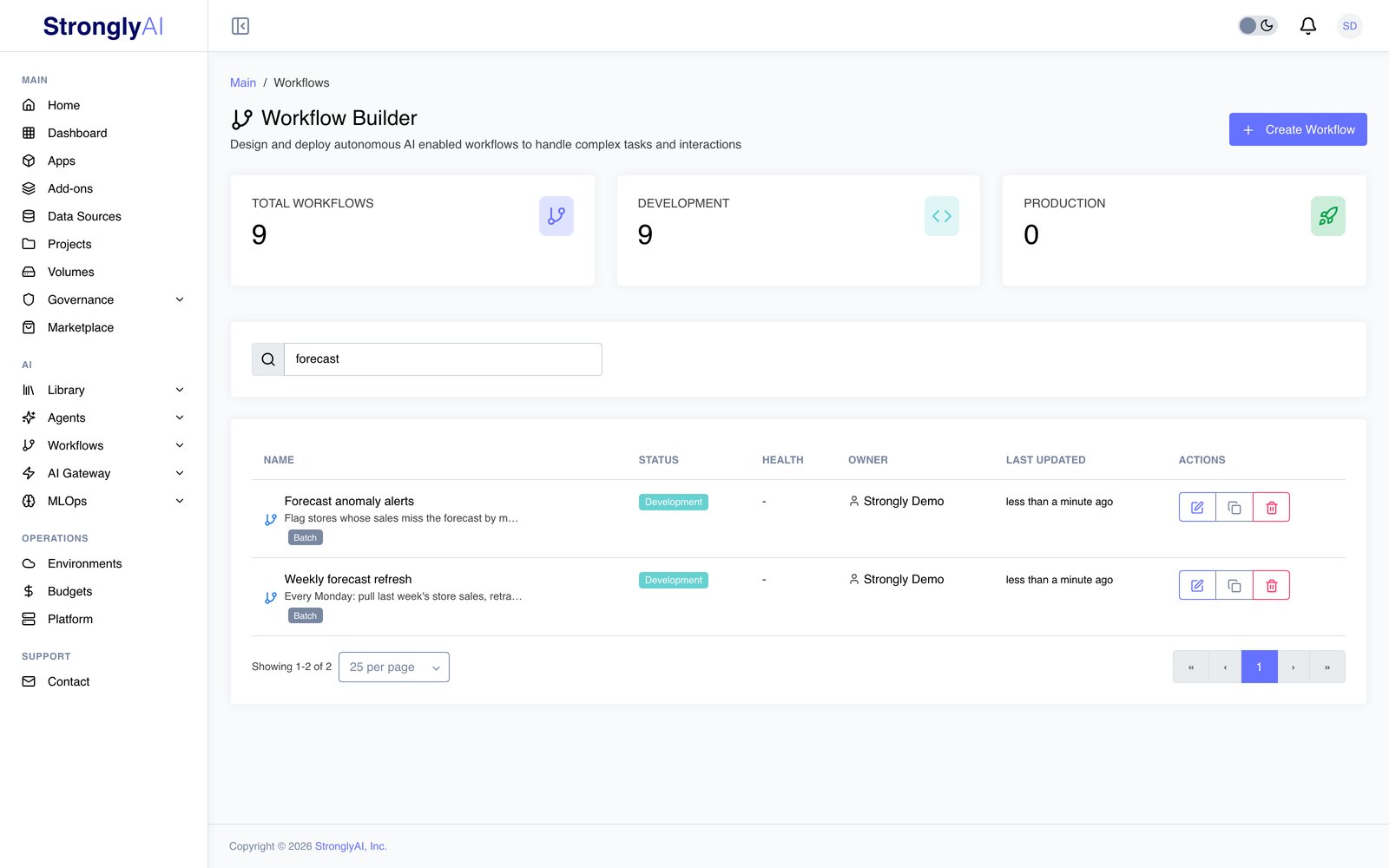Click the Contact envelope icon
Viewport: 1389px width, 868px height.
click(29, 681)
